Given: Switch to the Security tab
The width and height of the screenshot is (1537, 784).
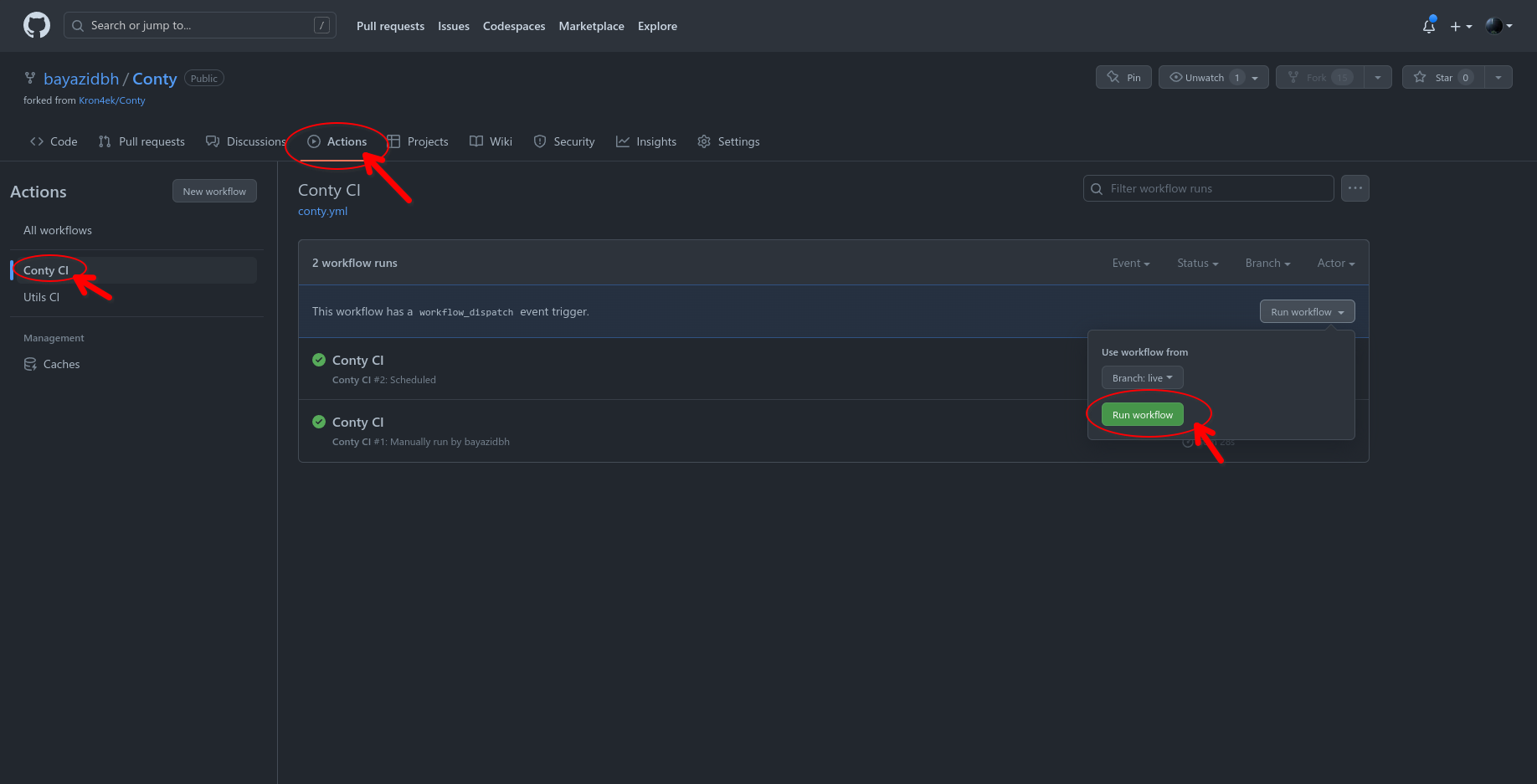Looking at the screenshot, I should pyautogui.click(x=564, y=141).
